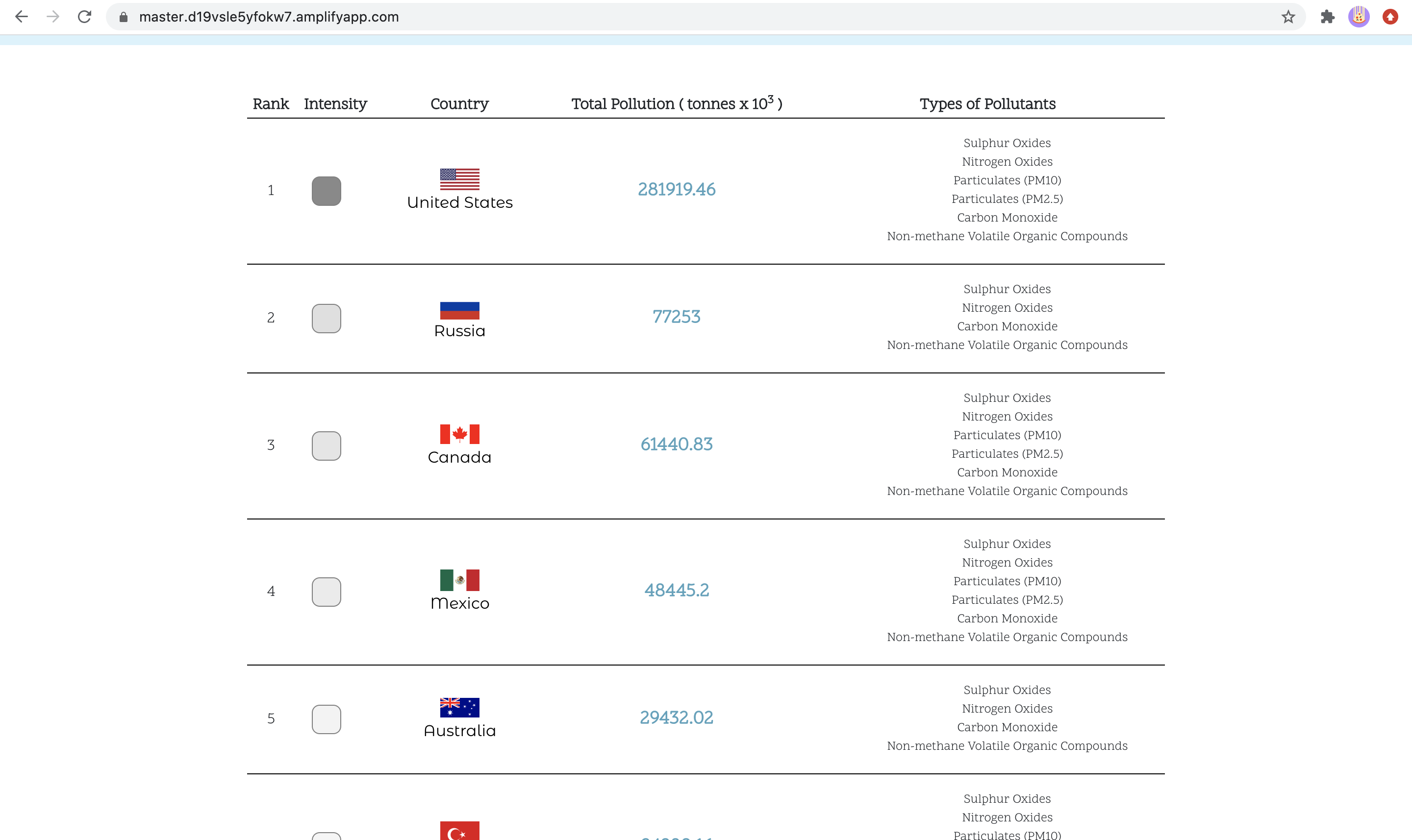Open the extensions puzzle icon
The height and width of the screenshot is (840, 1412).
click(1327, 17)
